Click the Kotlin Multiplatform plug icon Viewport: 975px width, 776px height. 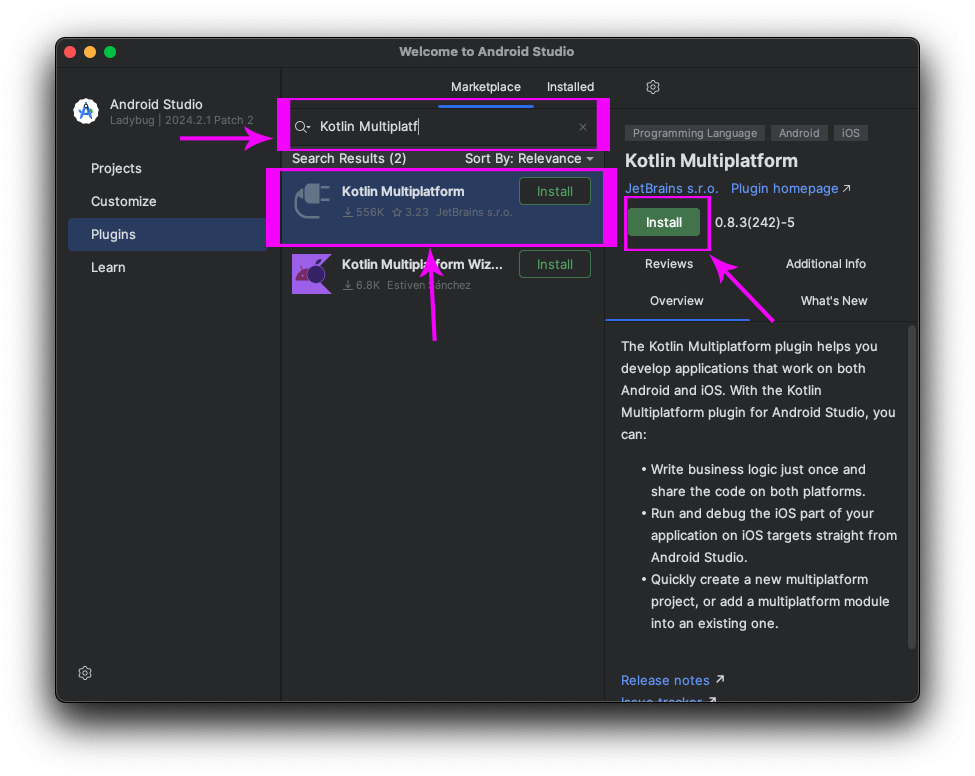tap(312, 201)
